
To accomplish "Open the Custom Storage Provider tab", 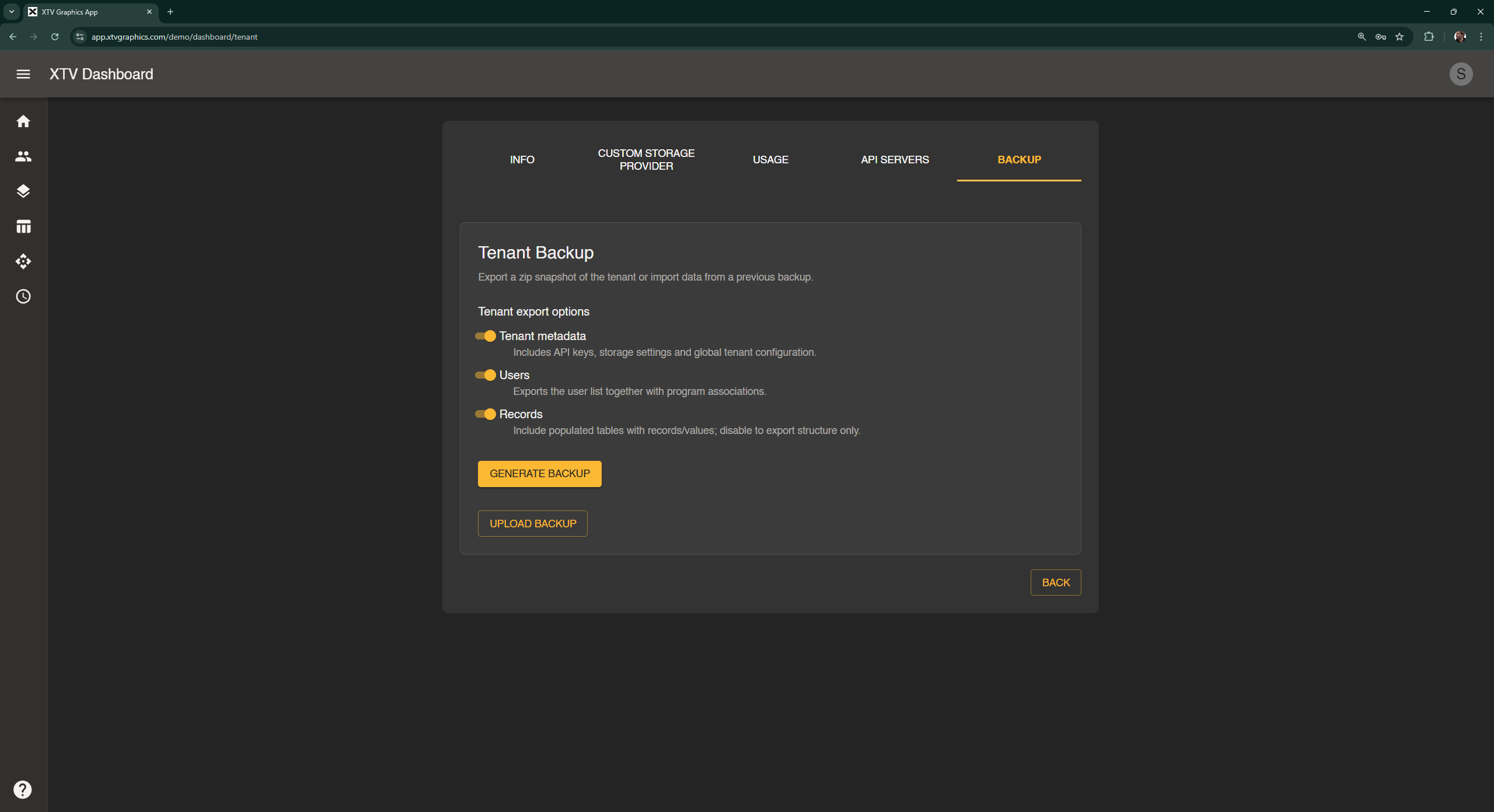I will tap(646, 160).
